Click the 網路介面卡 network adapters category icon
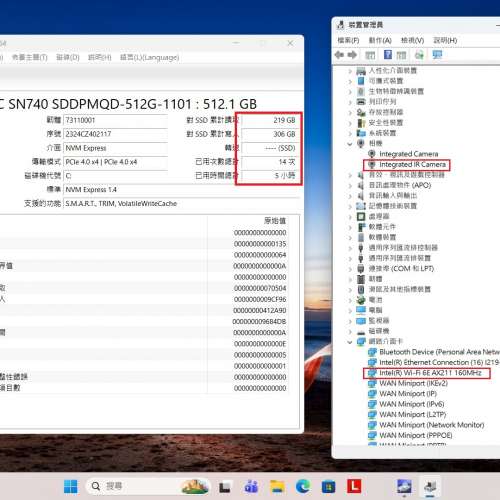 [x=361, y=341]
